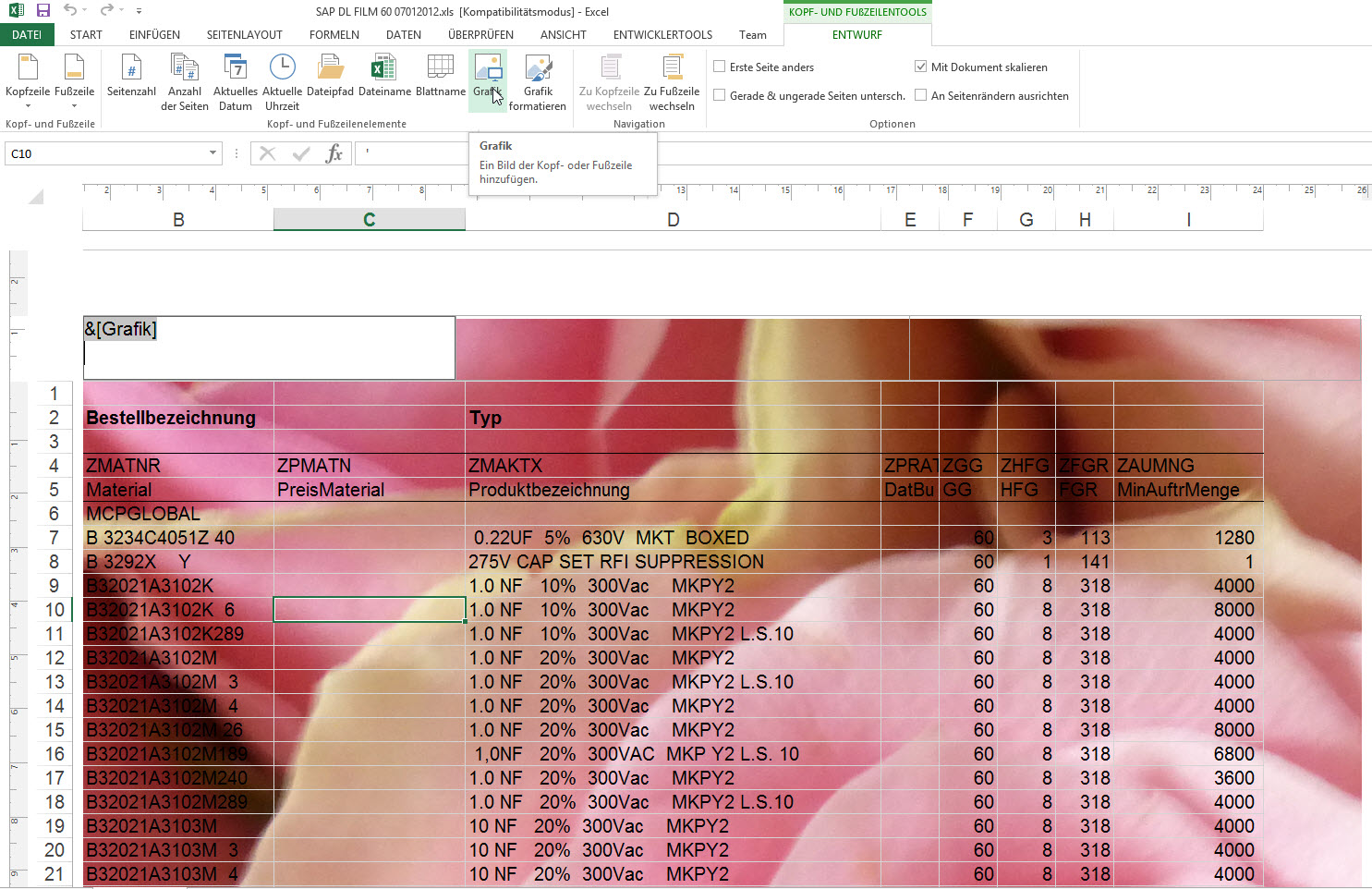Screen dimensions: 1372x889
Task: Open Grafik formatieren tool
Action: (538, 69)
